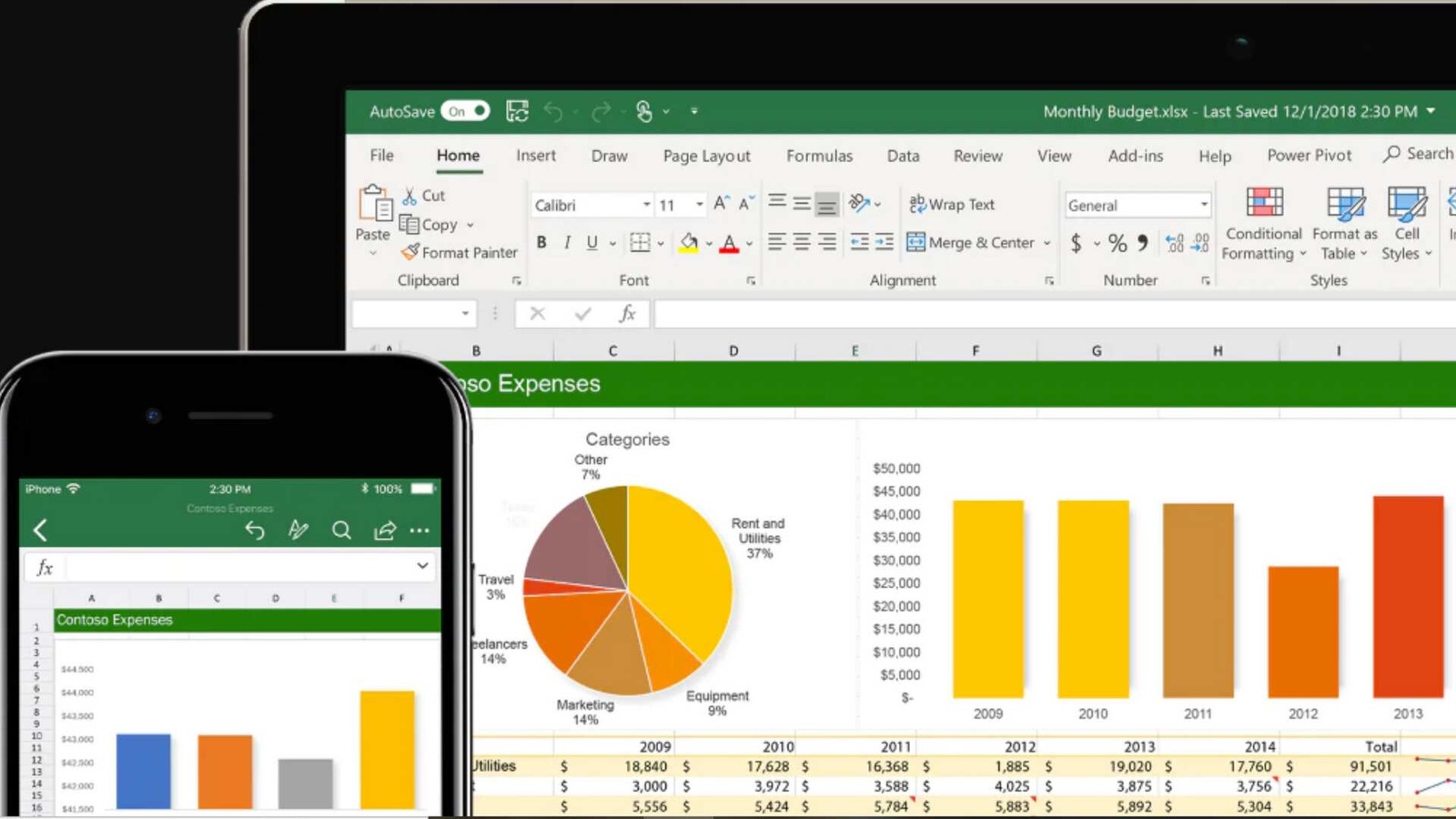Toggle italic formatting
This screenshot has width=1456, height=819.
coord(566,242)
